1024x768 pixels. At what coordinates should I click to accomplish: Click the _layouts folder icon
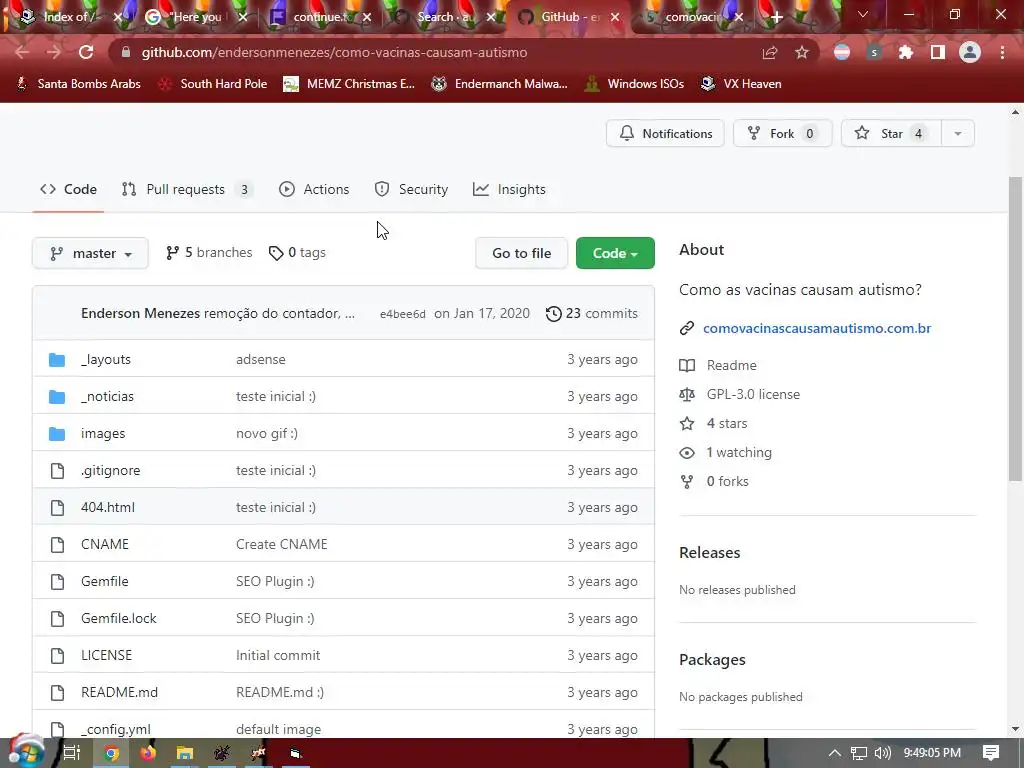tap(57, 359)
